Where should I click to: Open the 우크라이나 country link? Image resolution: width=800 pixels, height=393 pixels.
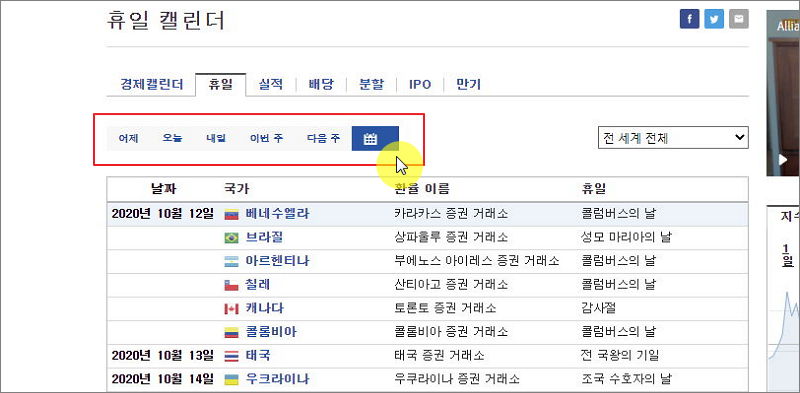pos(277,379)
